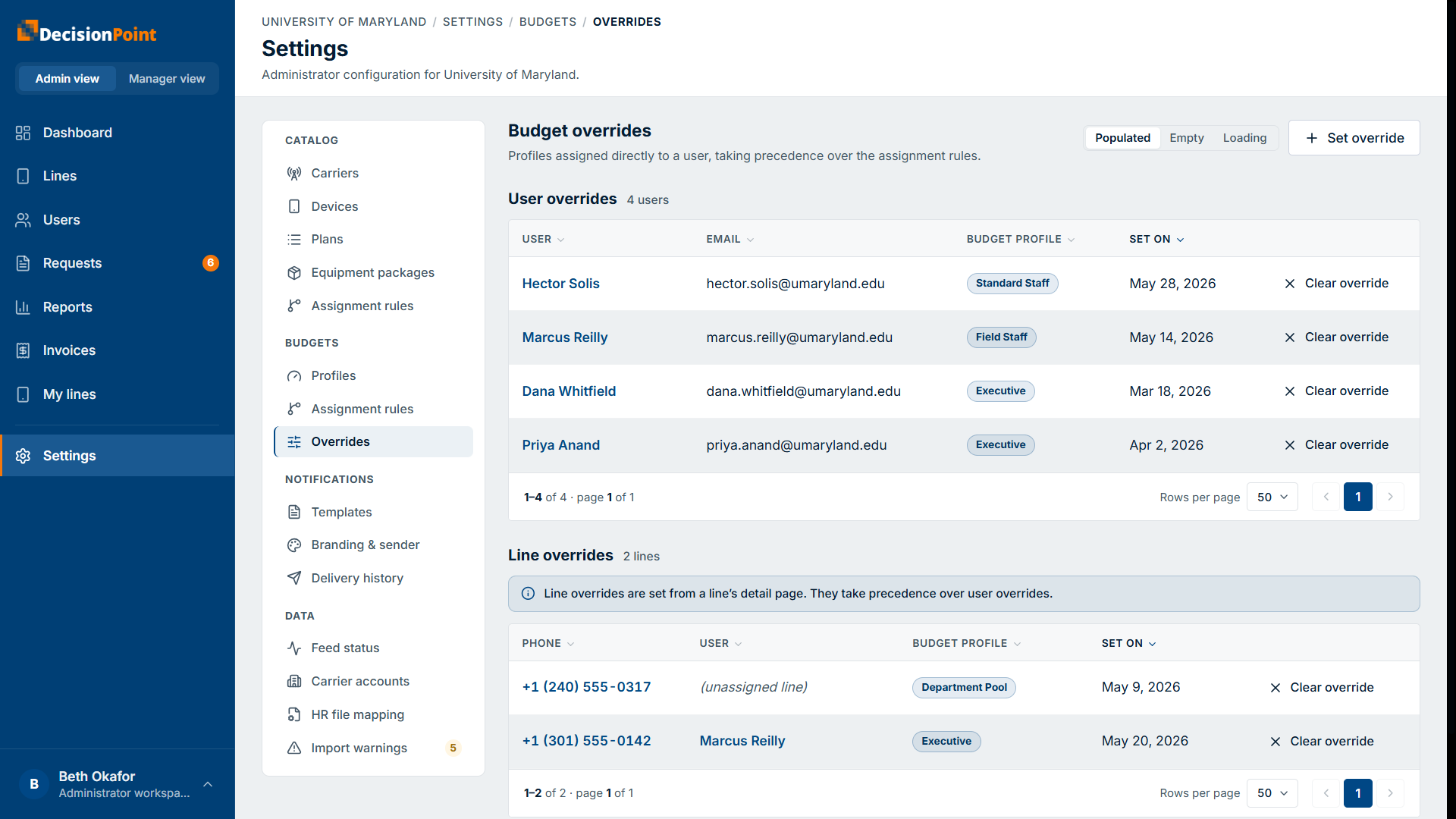Image resolution: width=1456 pixels, height=819 pixels.
Task: Sort user overrides by EMAIL column
Action: (x=730, y=239)
